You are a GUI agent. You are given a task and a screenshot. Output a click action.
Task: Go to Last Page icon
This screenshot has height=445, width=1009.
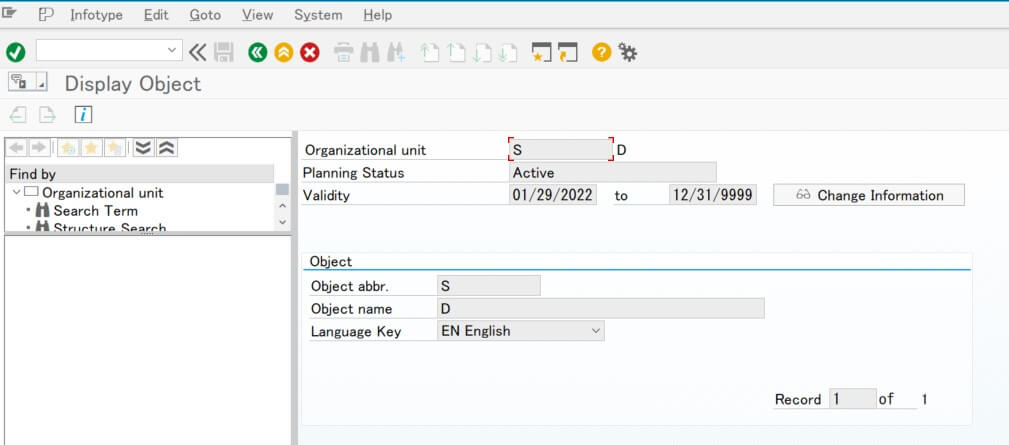(x=508, y=52)
